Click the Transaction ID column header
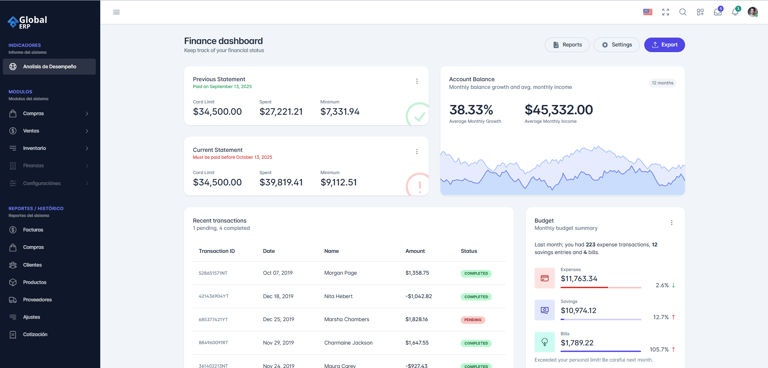 [x=216, y=251]
